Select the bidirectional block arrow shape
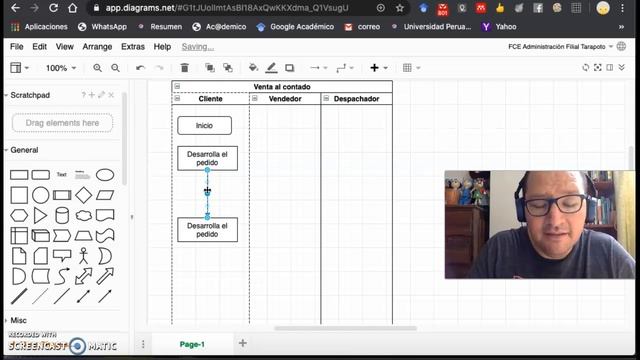The width and height of the screenshot is (640, 360). pyautogui.click(x=84, y=276)
